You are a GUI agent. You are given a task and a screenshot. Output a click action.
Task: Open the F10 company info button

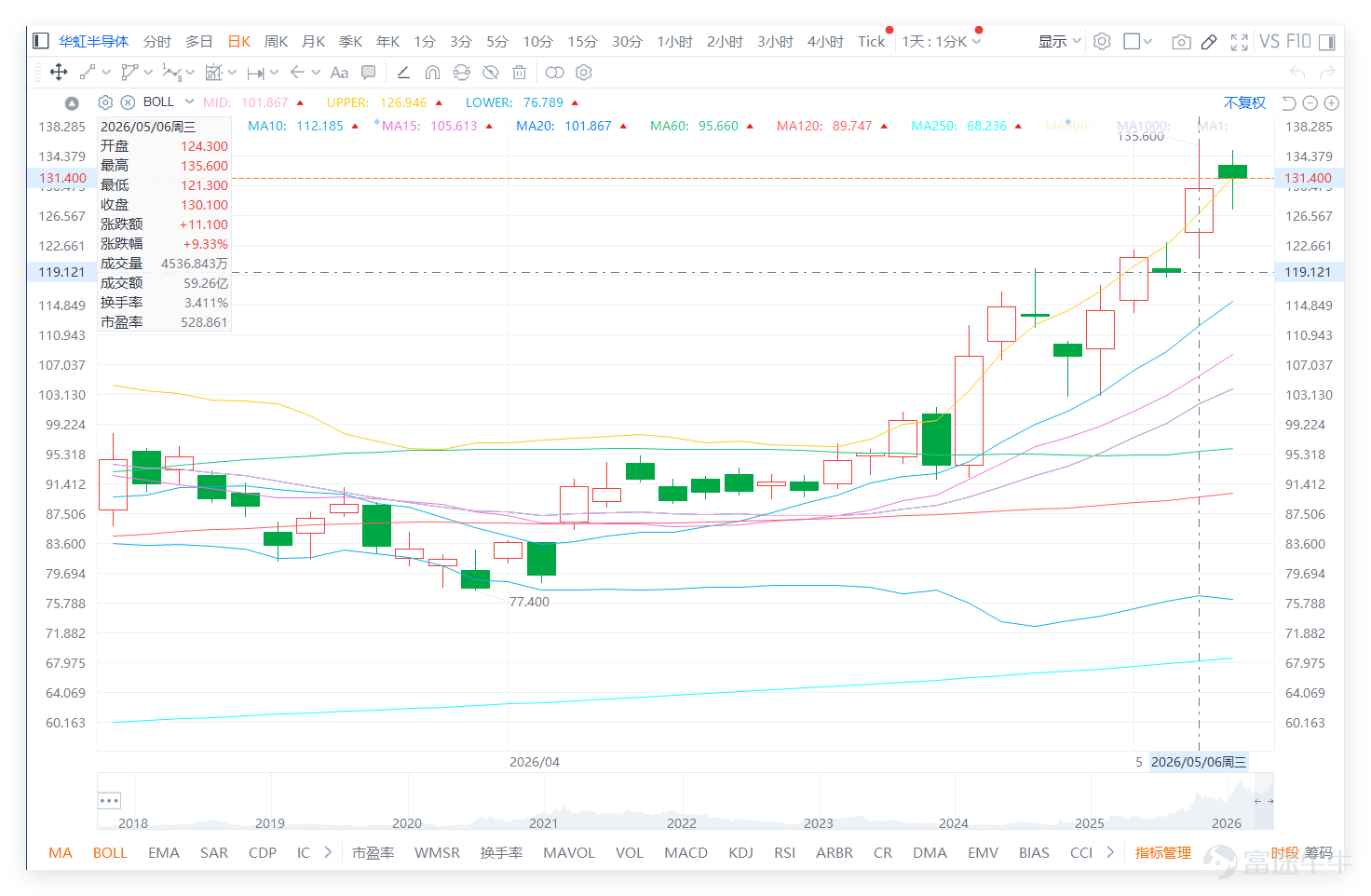click(x=1298, y=41)
